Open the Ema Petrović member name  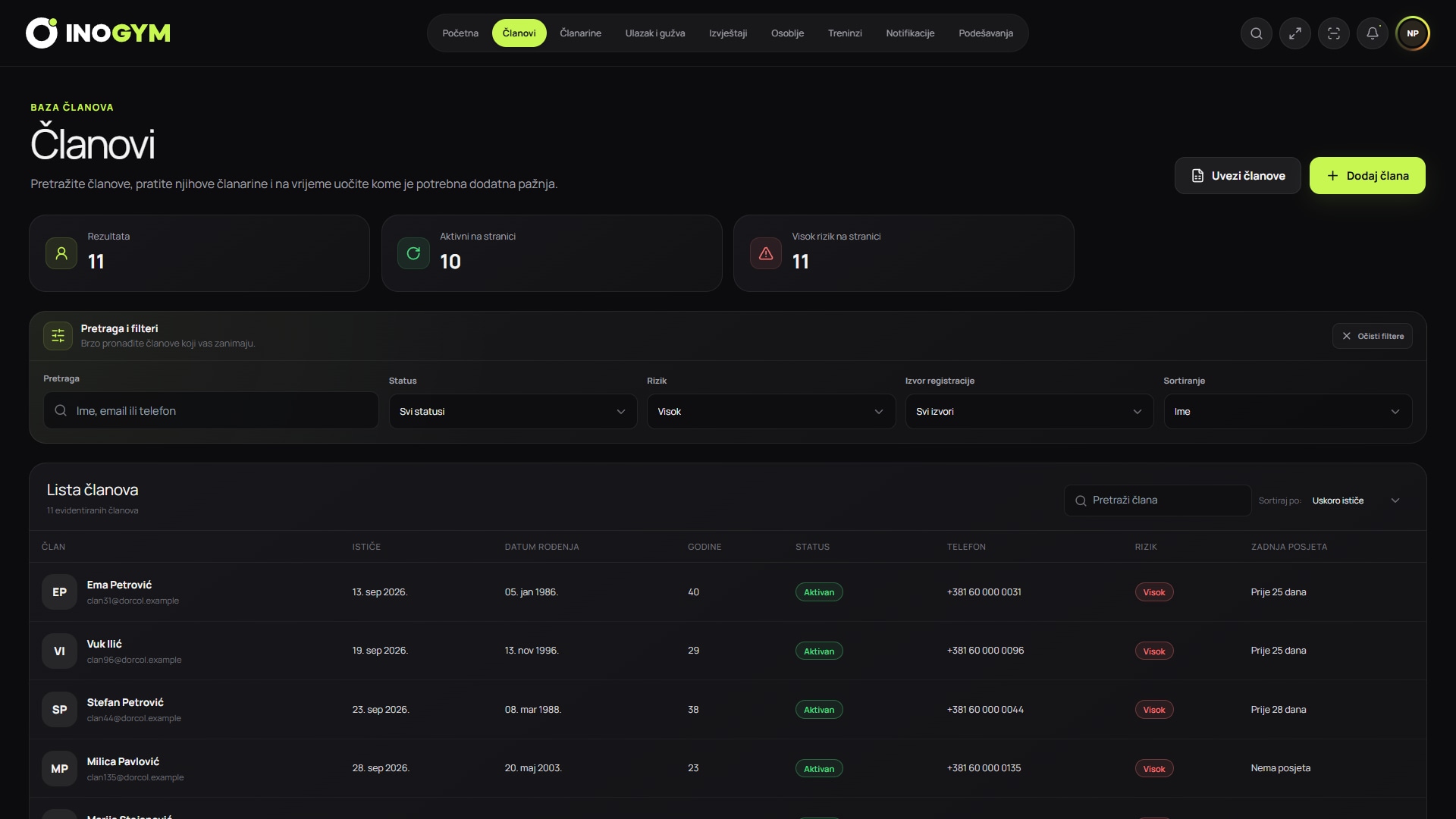[x=119, y=585]
